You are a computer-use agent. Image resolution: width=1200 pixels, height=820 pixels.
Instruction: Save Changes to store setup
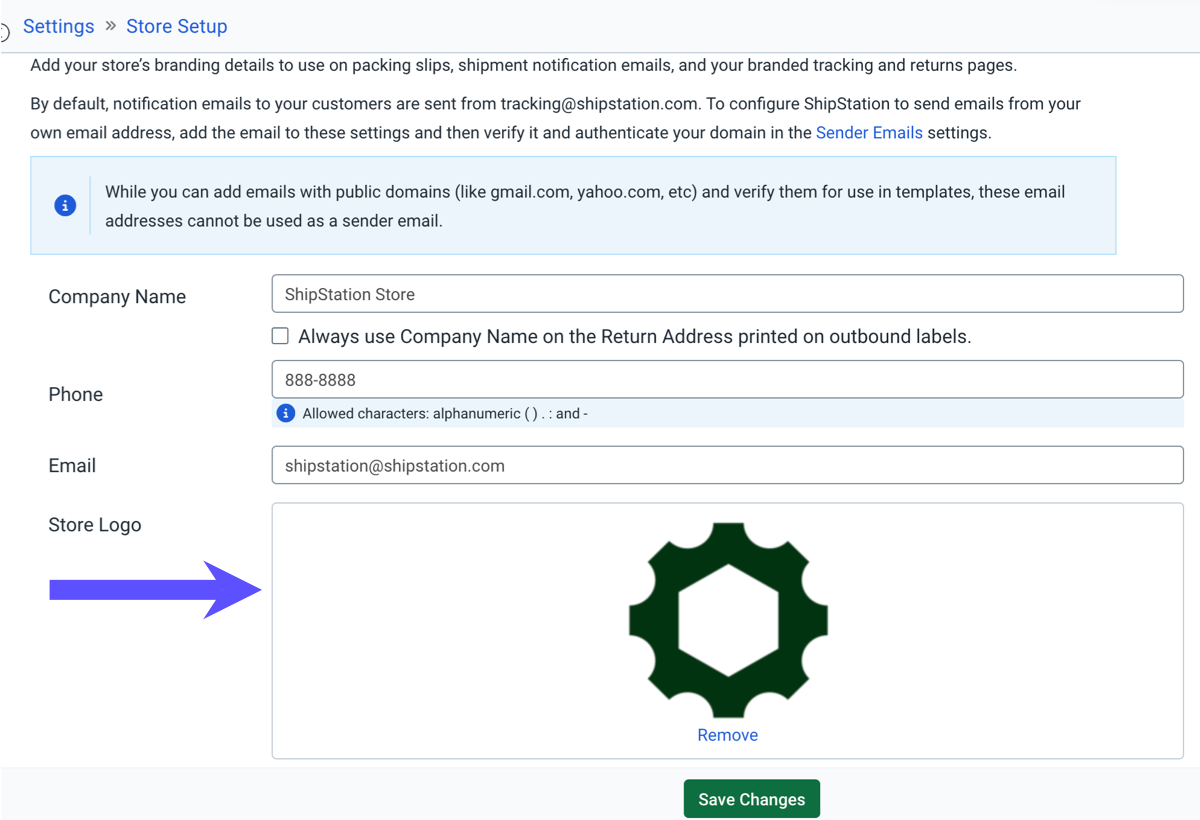click(x=752, y=799)
